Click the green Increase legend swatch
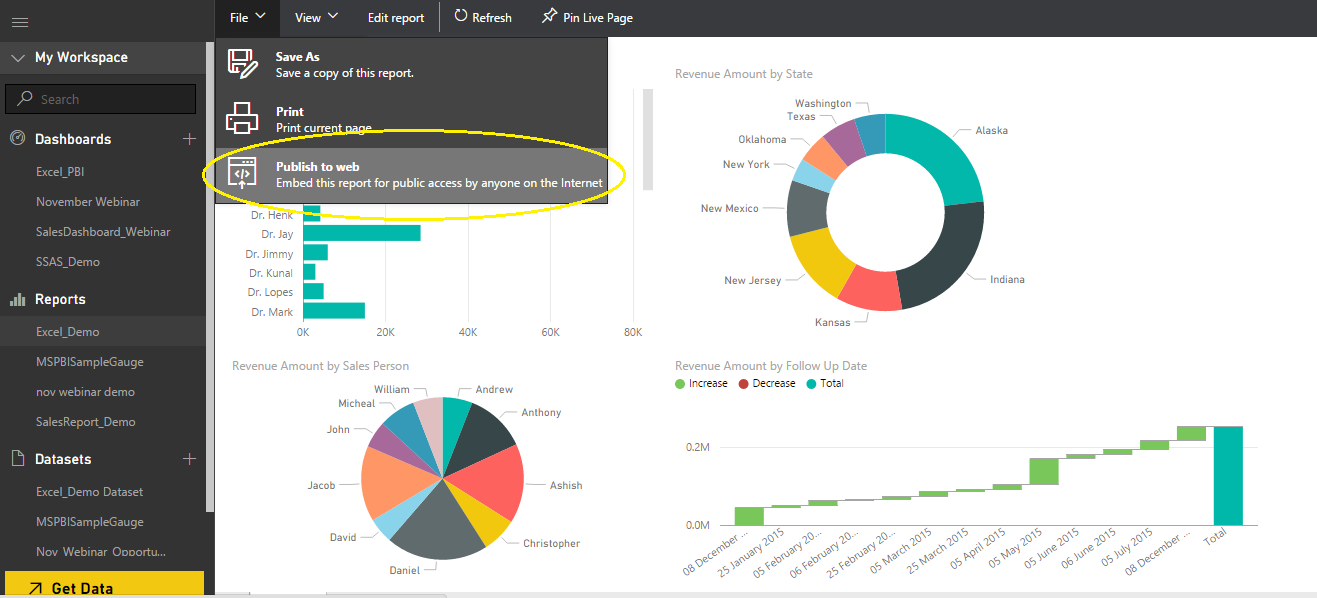 click(680, 383)
